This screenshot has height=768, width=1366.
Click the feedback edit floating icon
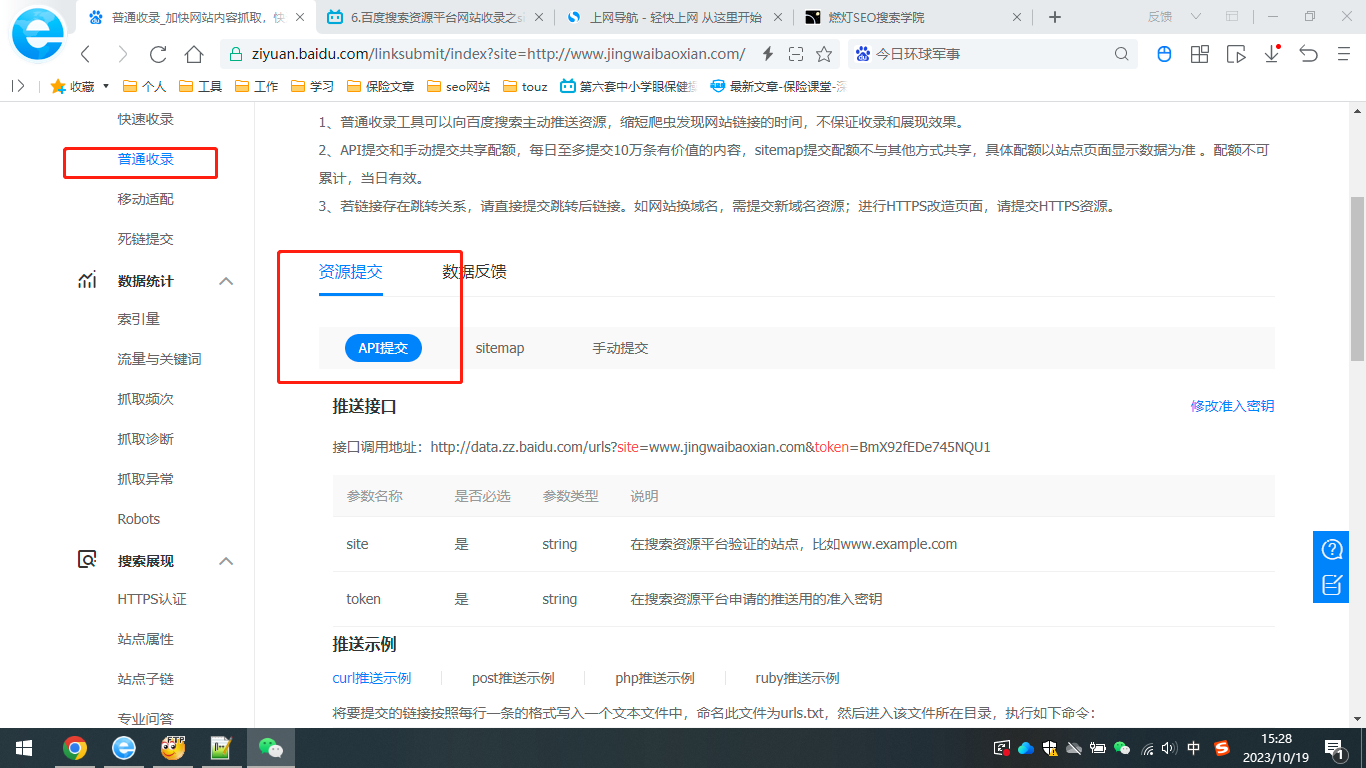click(1332, 585)
